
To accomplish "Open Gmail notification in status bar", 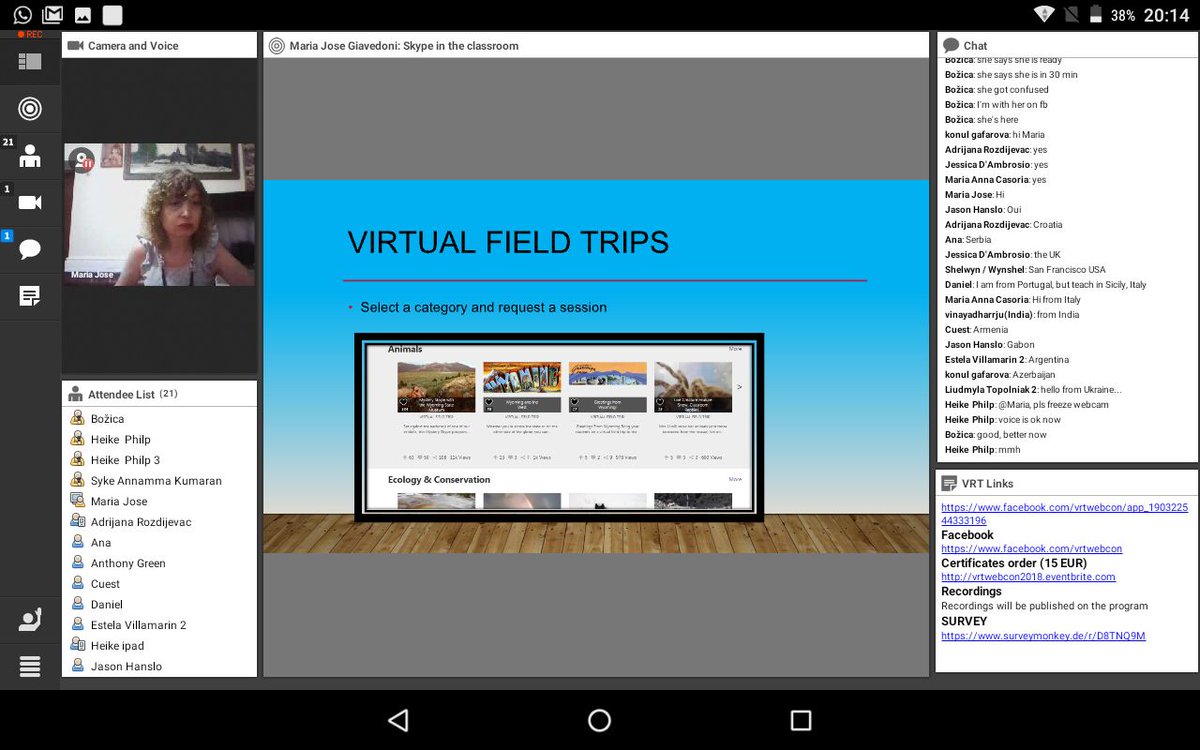I will click(52, 14).
